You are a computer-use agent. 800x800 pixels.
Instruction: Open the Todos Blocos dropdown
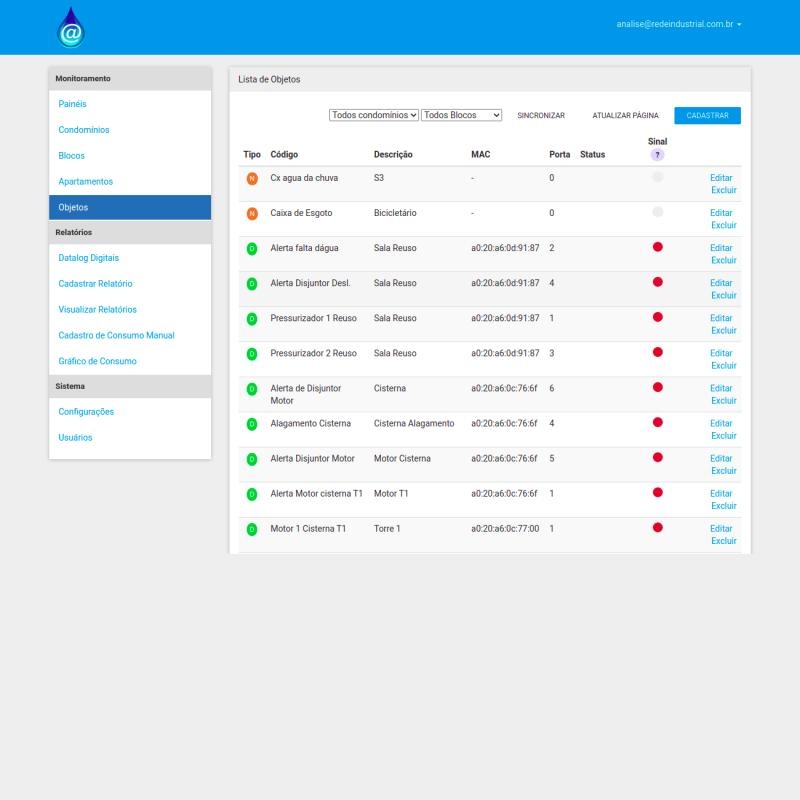coord(461,115)
